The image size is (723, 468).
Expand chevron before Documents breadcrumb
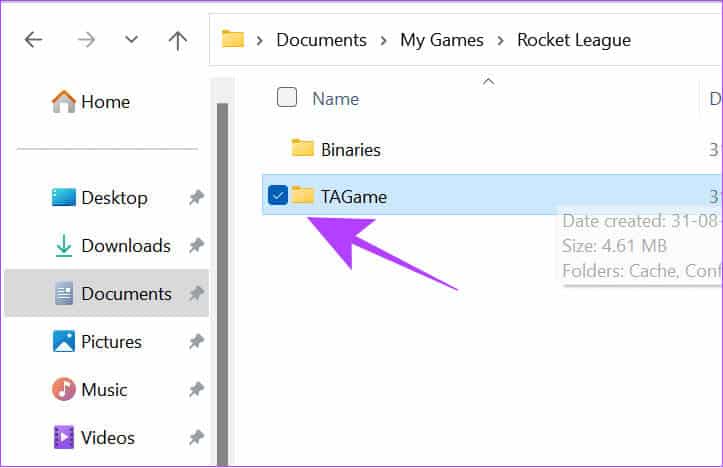260,41
